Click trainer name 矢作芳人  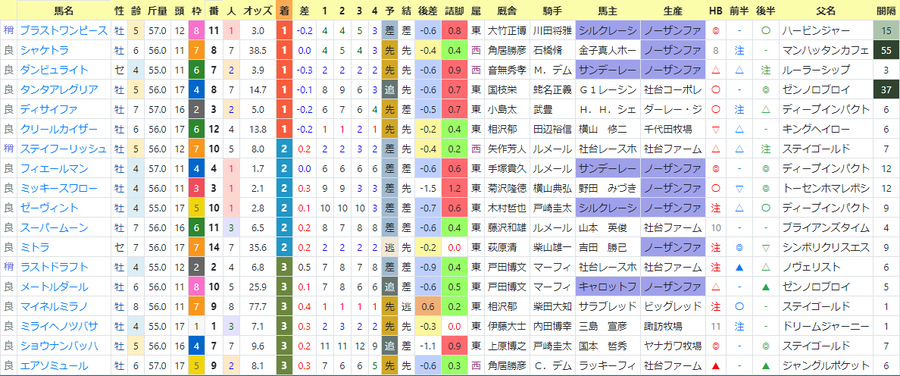point(506,149)
